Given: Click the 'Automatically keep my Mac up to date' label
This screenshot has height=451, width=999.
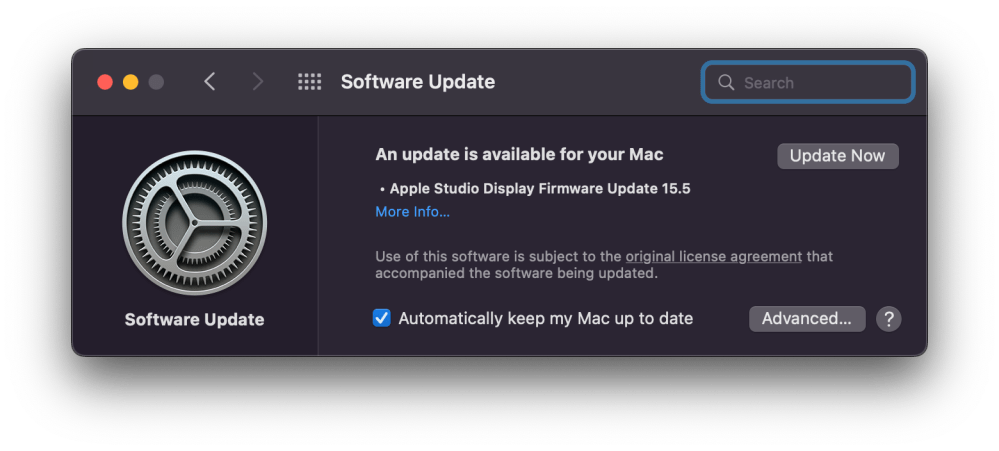Looking at the screenshot, I should (x=545, y=318).
